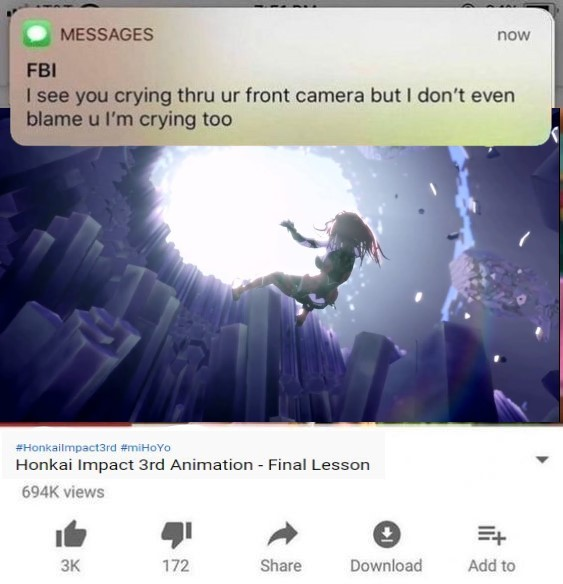Click the 'Share' text label
563x584 pixels.
pos(281,566)
